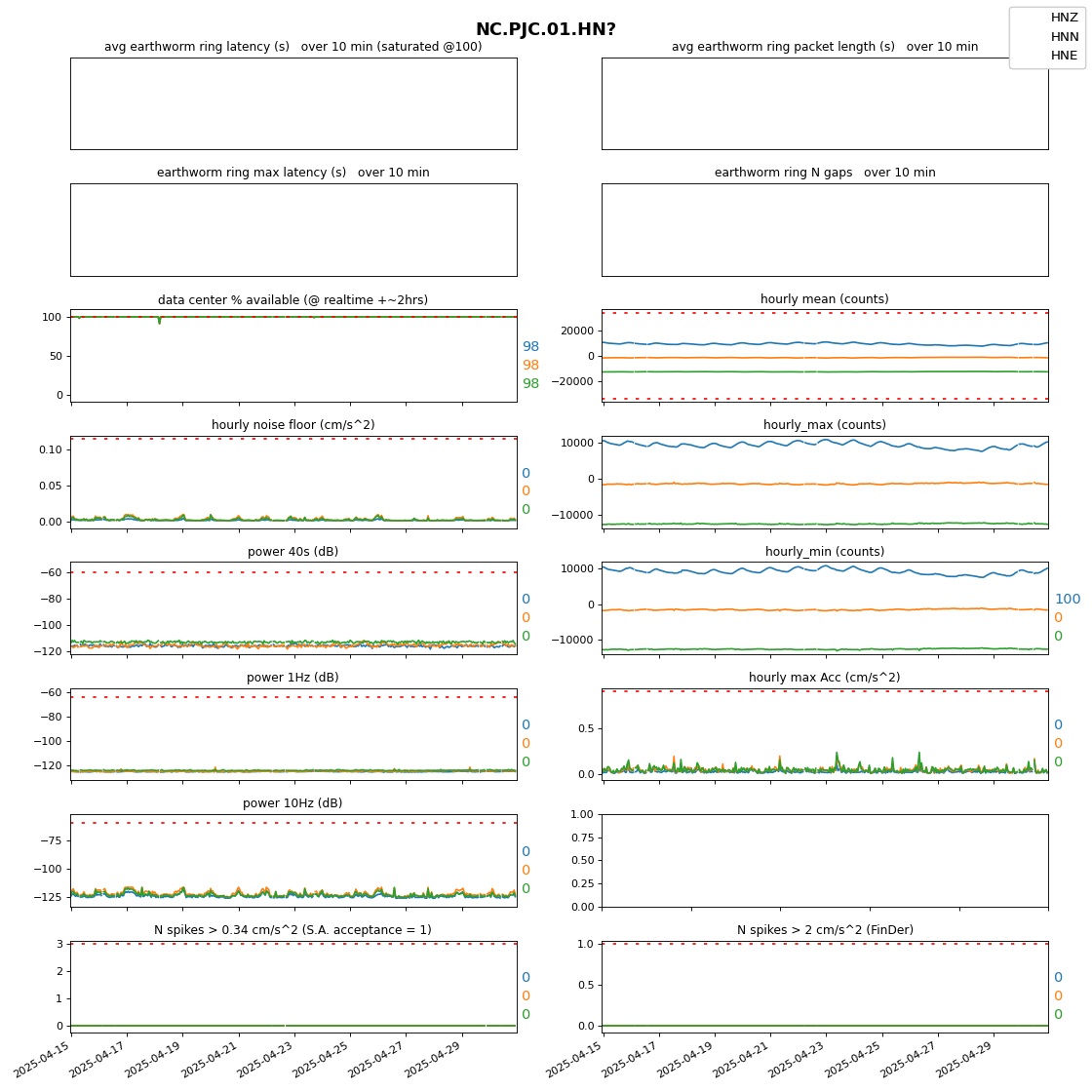Click the blue 100 value beside hourly_min plot
1092x1092 pixels.
[1068, 599]
